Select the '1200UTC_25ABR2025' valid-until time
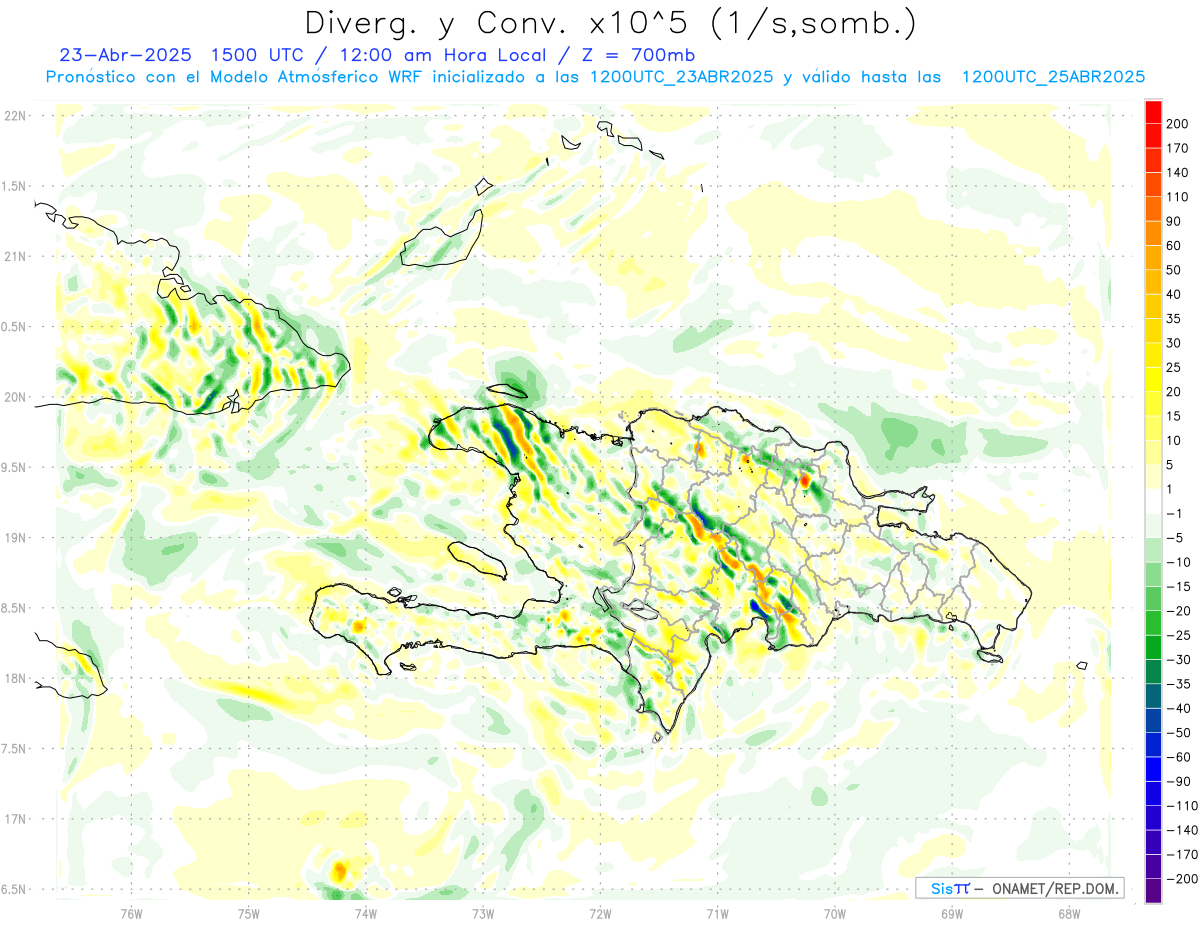 [x=1053, y=77]
